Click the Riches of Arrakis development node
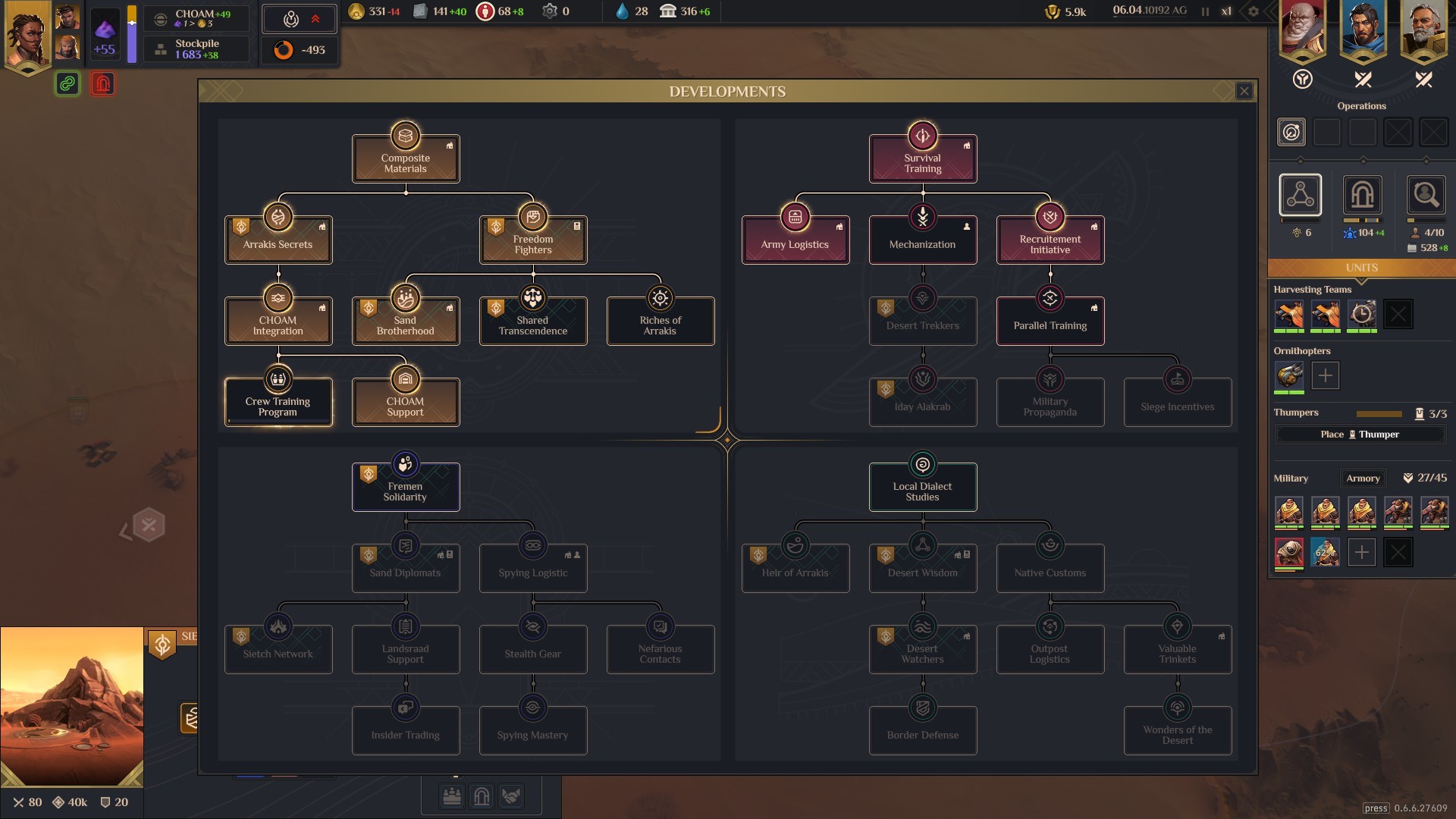Image resolution: width=1456 pixels, height=819 pixels. click(x=660, y=321)
